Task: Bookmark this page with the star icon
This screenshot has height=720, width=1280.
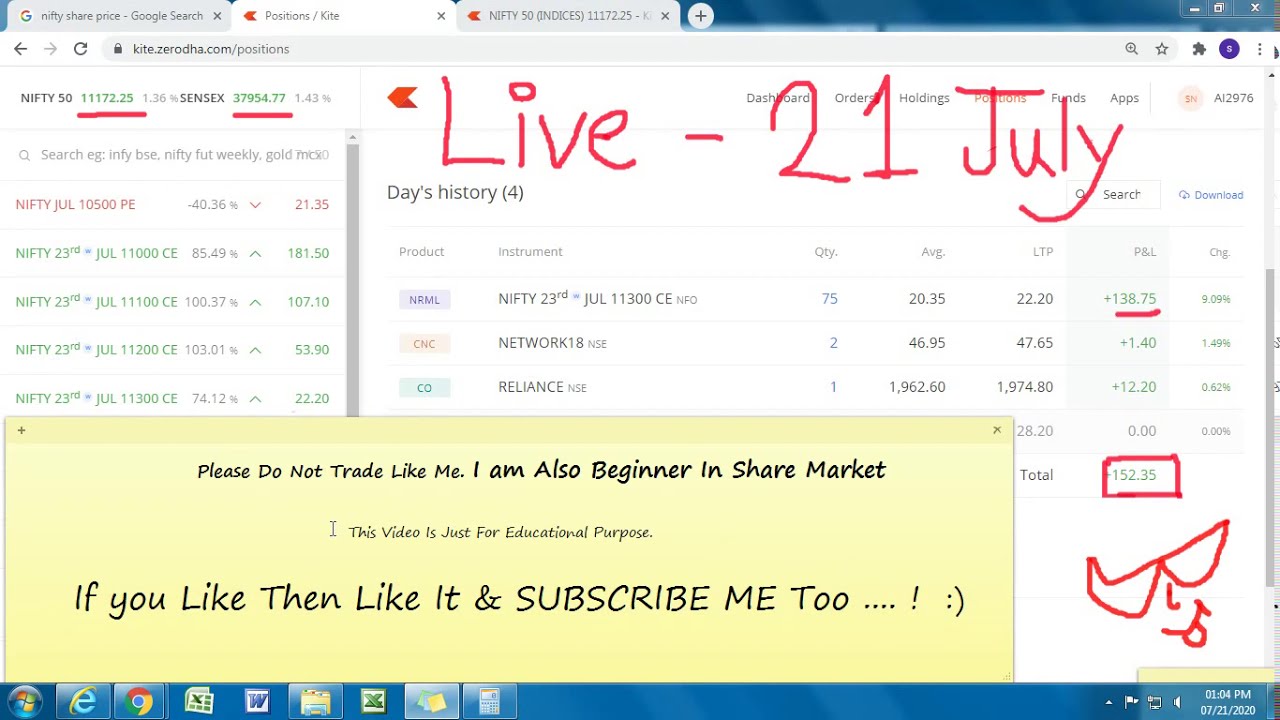Action: [1162, 49]
